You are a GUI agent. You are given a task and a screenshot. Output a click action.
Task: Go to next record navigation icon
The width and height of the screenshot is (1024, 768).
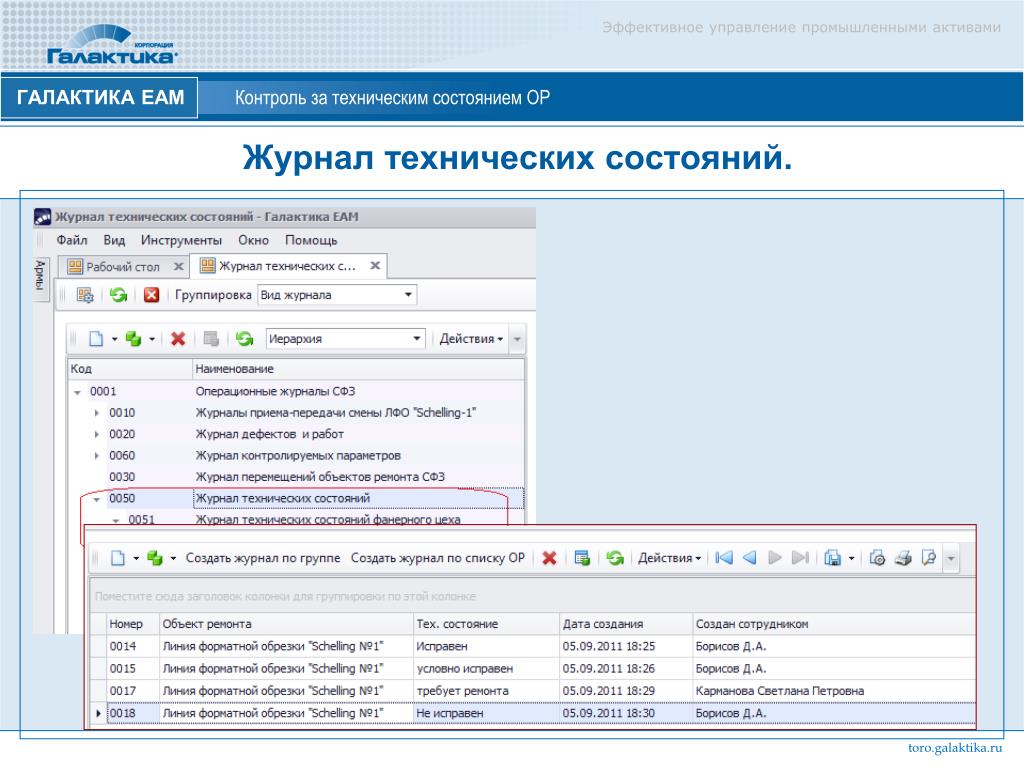(775, 558)
